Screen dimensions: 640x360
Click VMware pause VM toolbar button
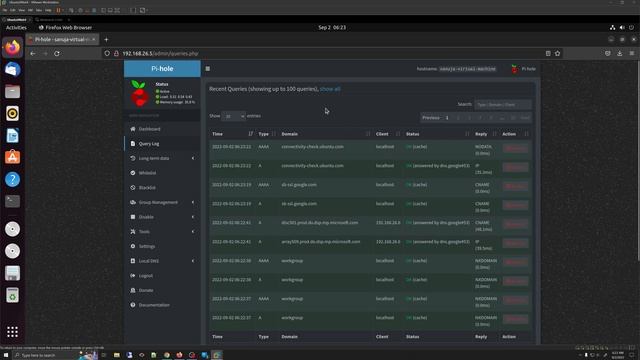[58, 10]
